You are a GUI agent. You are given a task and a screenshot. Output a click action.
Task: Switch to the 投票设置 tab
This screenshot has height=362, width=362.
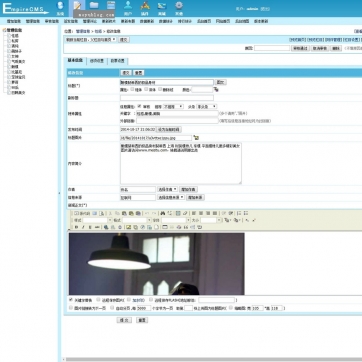pyautogui.click(x=118, y=61)
